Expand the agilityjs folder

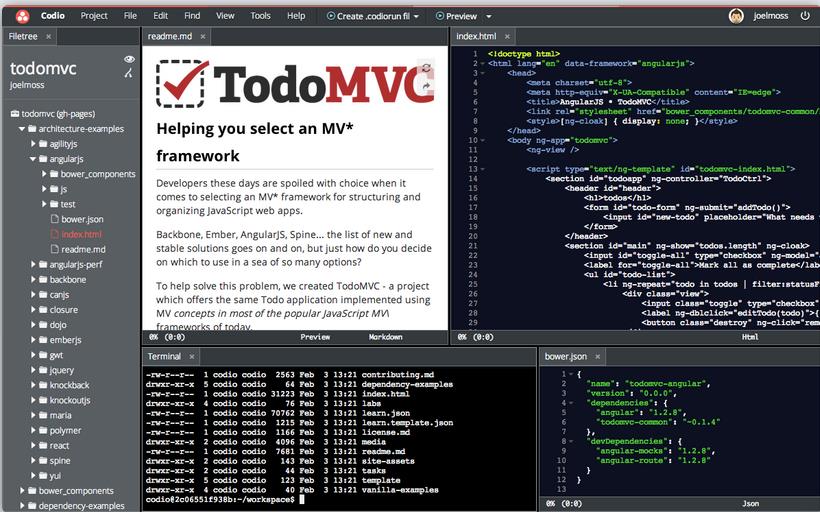click(x=33, y=144)
